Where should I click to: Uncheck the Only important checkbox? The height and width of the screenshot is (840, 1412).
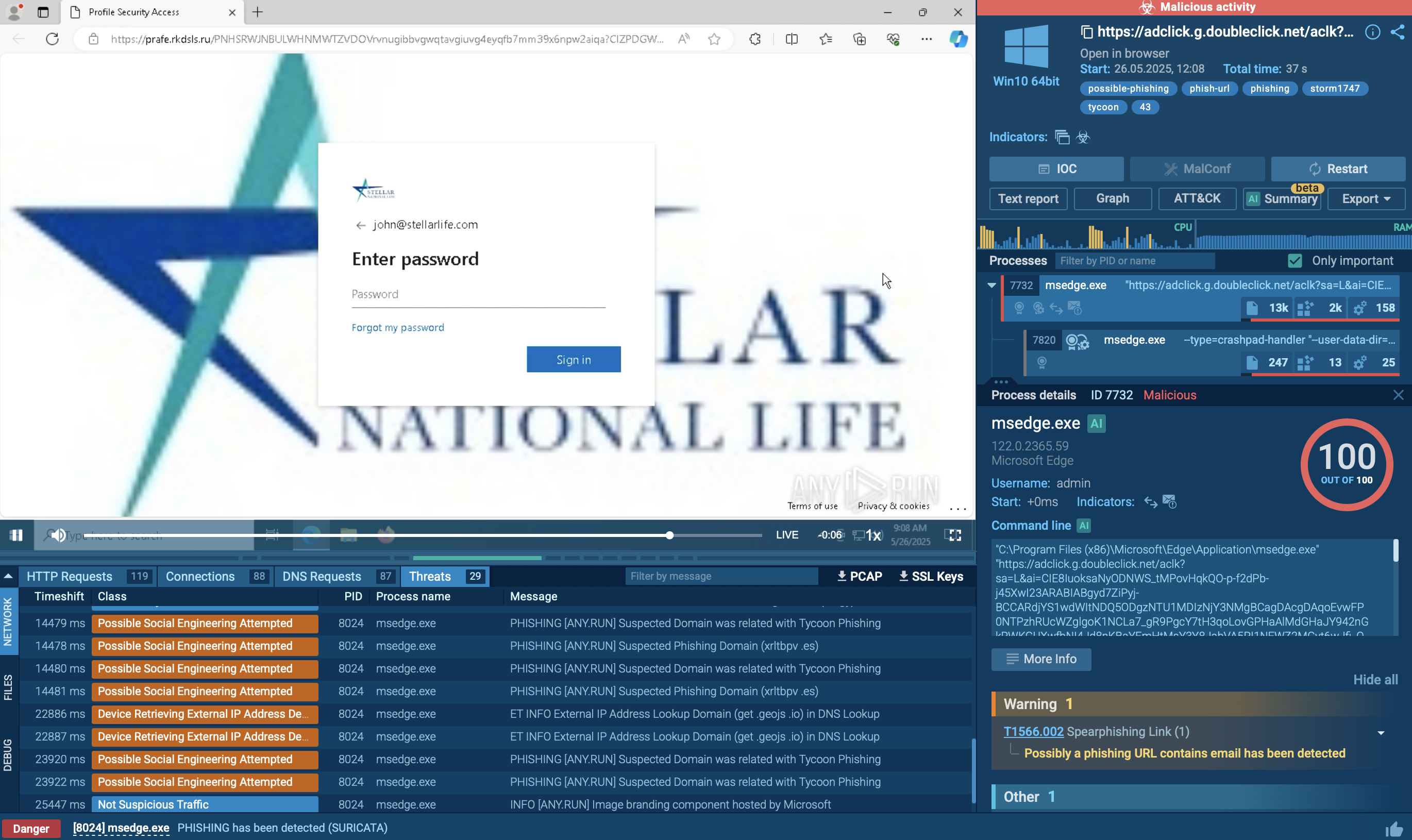click(x=1295, y=261)
